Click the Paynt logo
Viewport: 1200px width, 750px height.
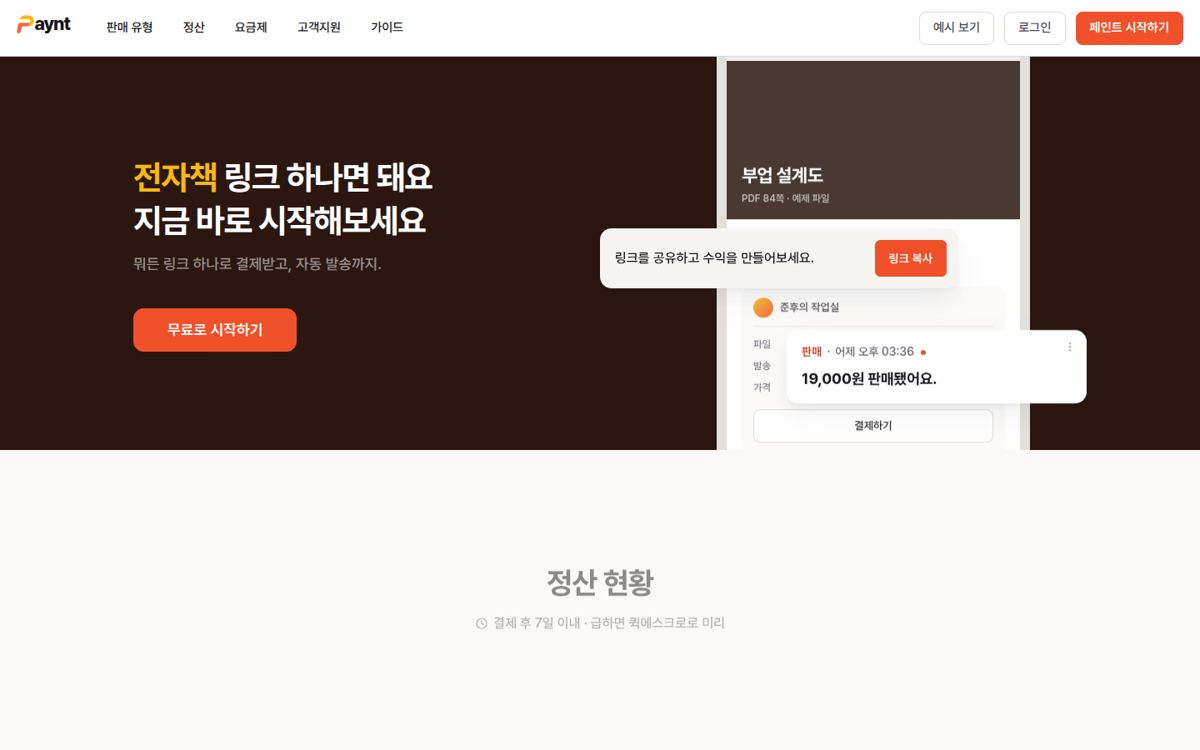point(44,25)
